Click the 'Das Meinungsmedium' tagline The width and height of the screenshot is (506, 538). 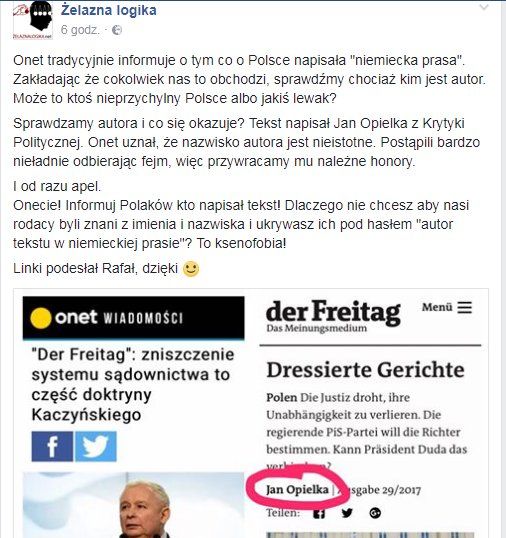pyautogui.click(x=316, y=328)
